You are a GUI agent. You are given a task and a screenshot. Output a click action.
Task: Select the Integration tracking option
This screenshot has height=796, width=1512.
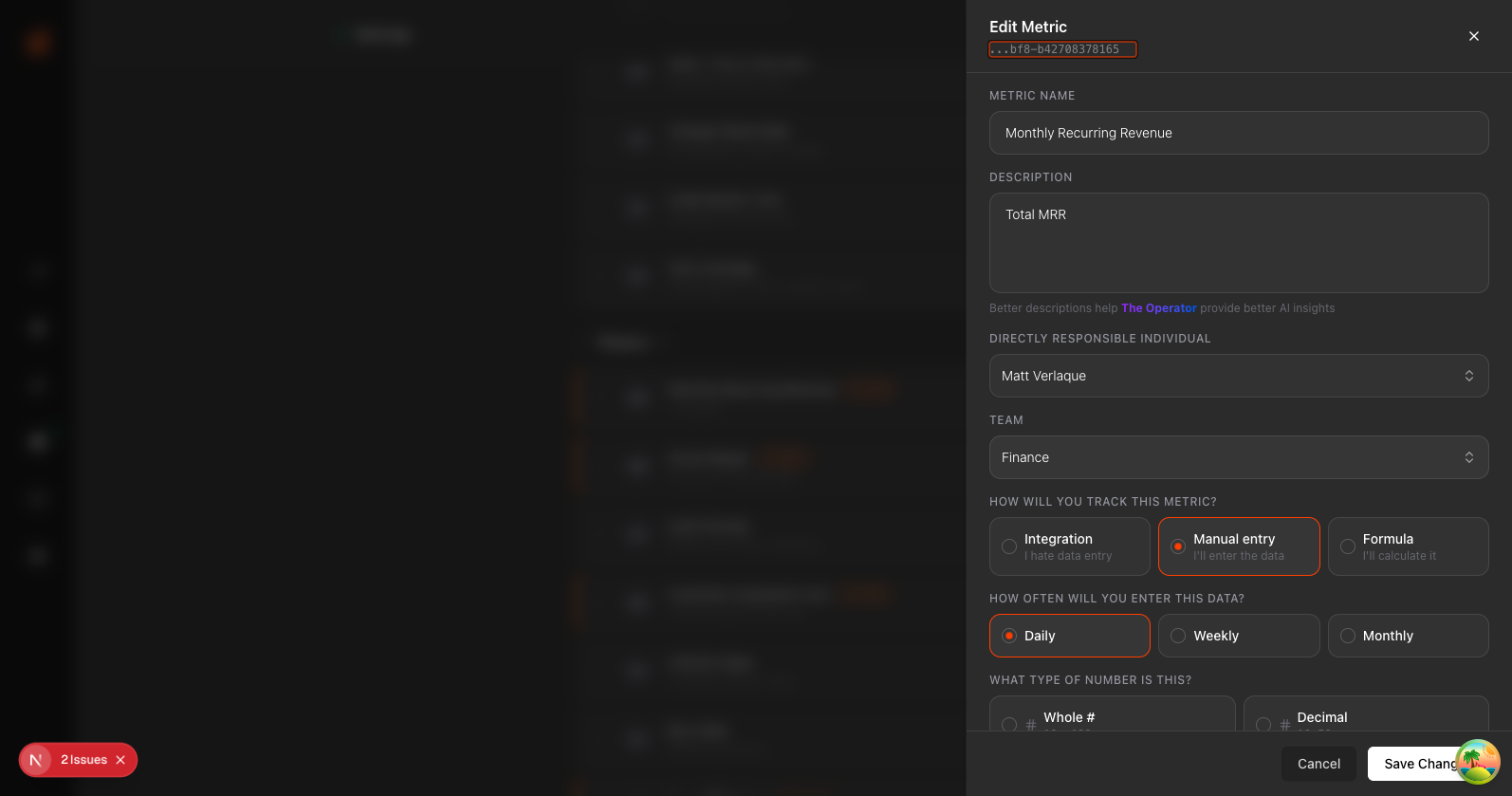click(1069, 546)
